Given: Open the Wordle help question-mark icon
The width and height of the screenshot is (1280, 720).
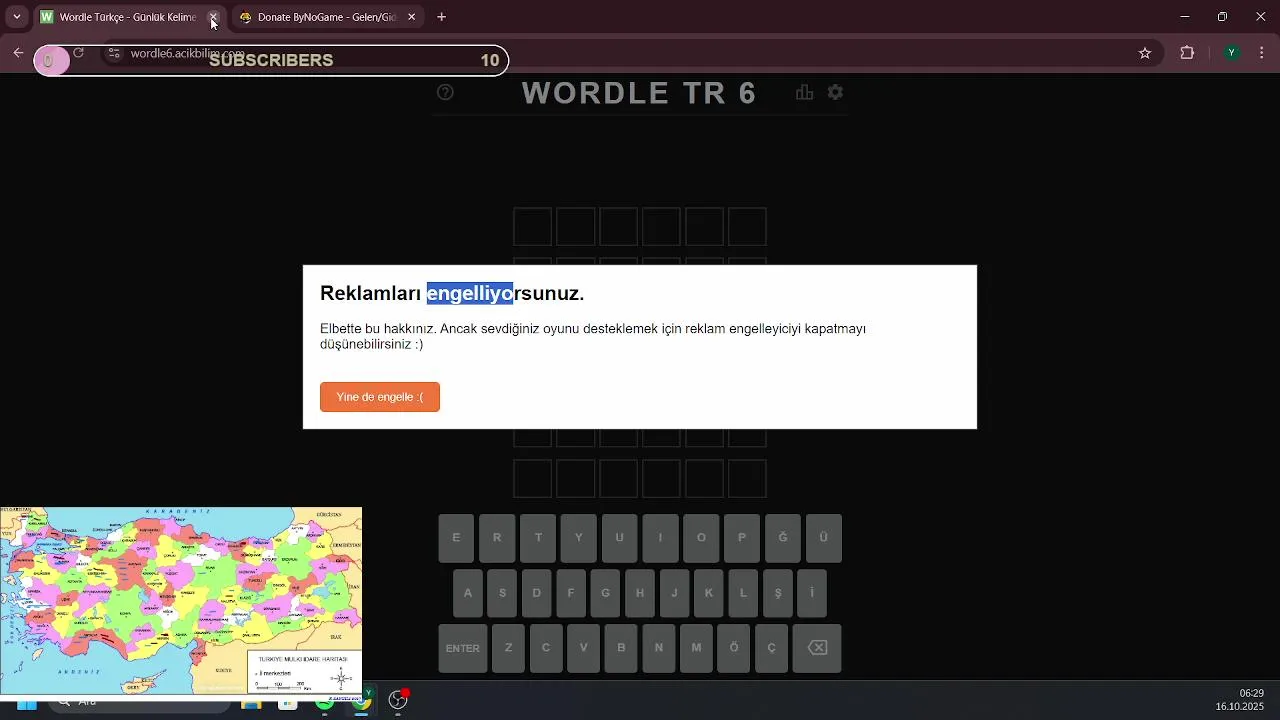Looking at the screenshot, I should 445,92.
